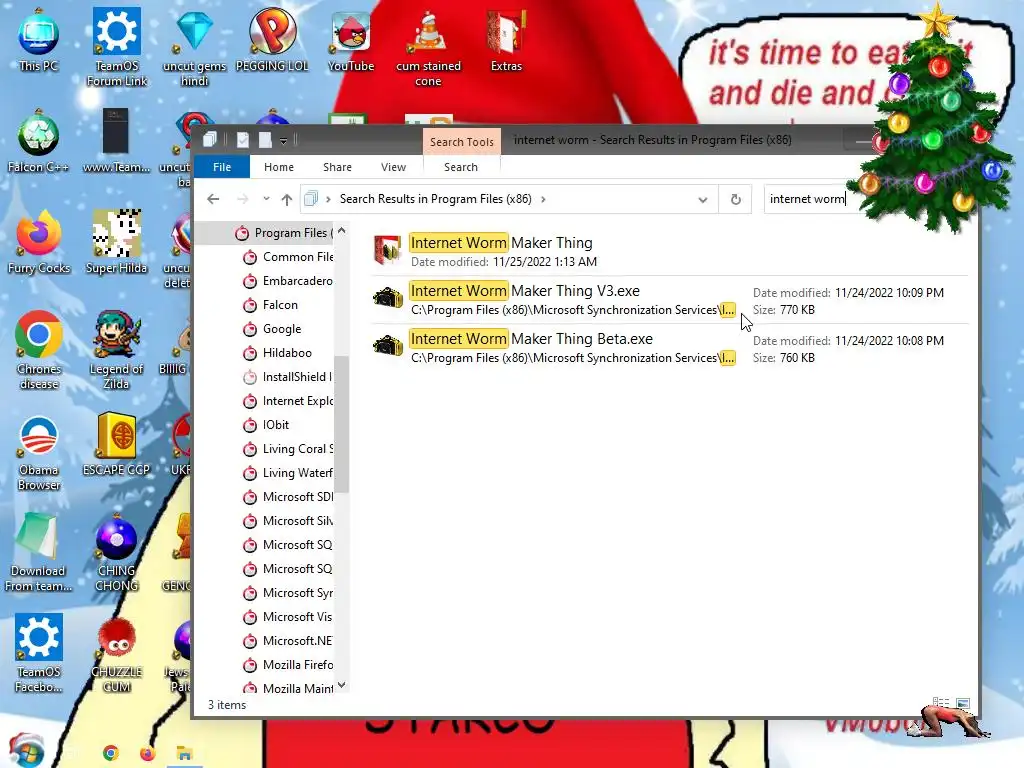Screen dimensions: 1024x768
Task: Open the TeamOS Forum Link desktop icon
Action: (x=117, y=48)
